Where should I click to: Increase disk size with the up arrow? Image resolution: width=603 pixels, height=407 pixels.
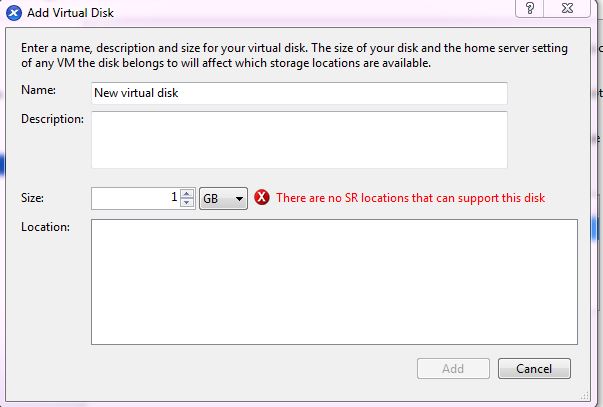tap(187, 193)
